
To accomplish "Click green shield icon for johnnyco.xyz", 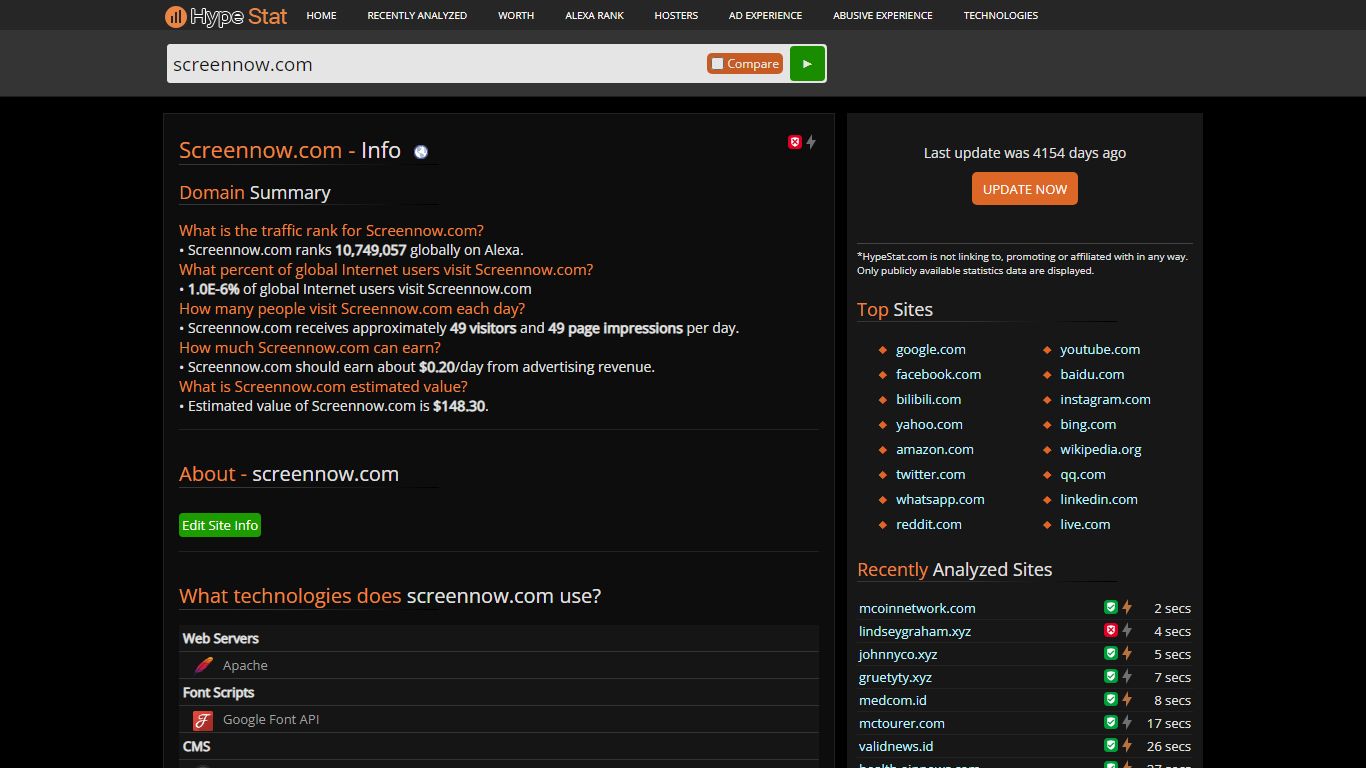I will (1110, 653).
